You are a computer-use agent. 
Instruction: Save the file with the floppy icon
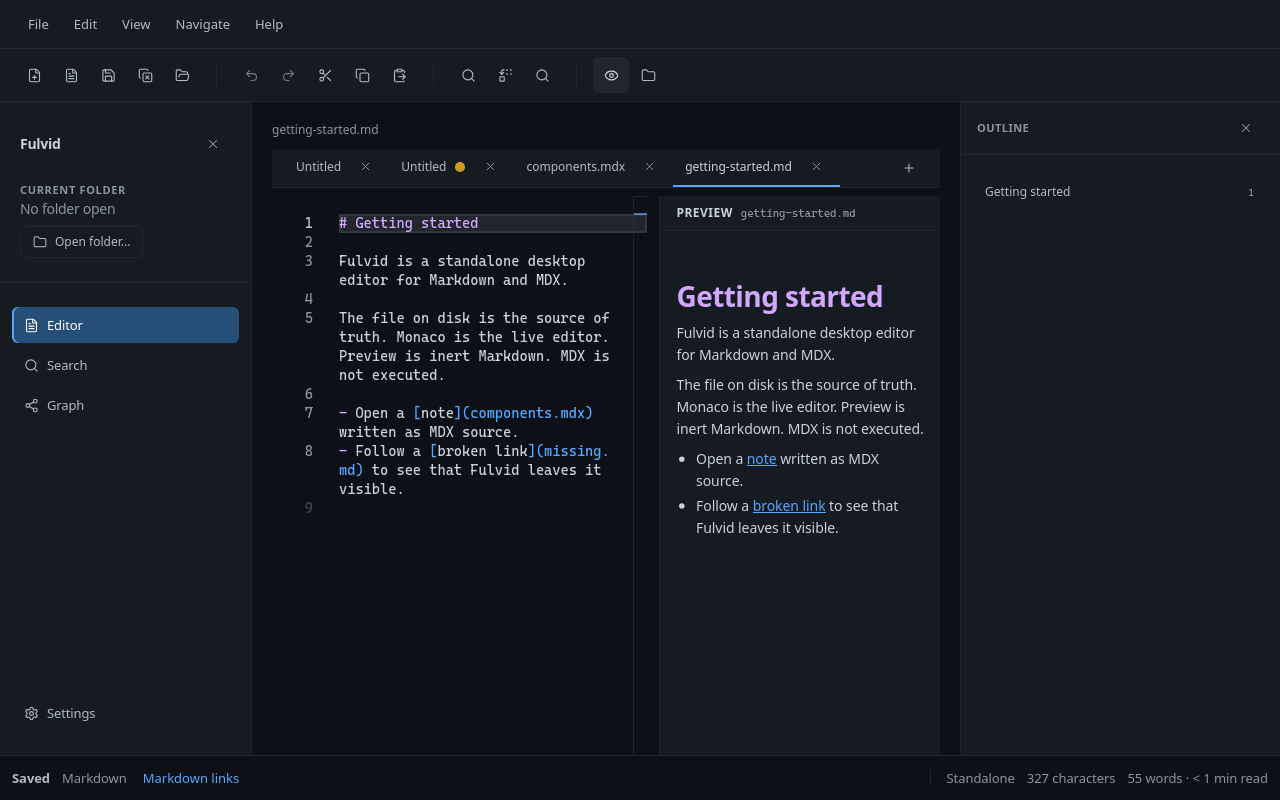[x=108, y=75]
